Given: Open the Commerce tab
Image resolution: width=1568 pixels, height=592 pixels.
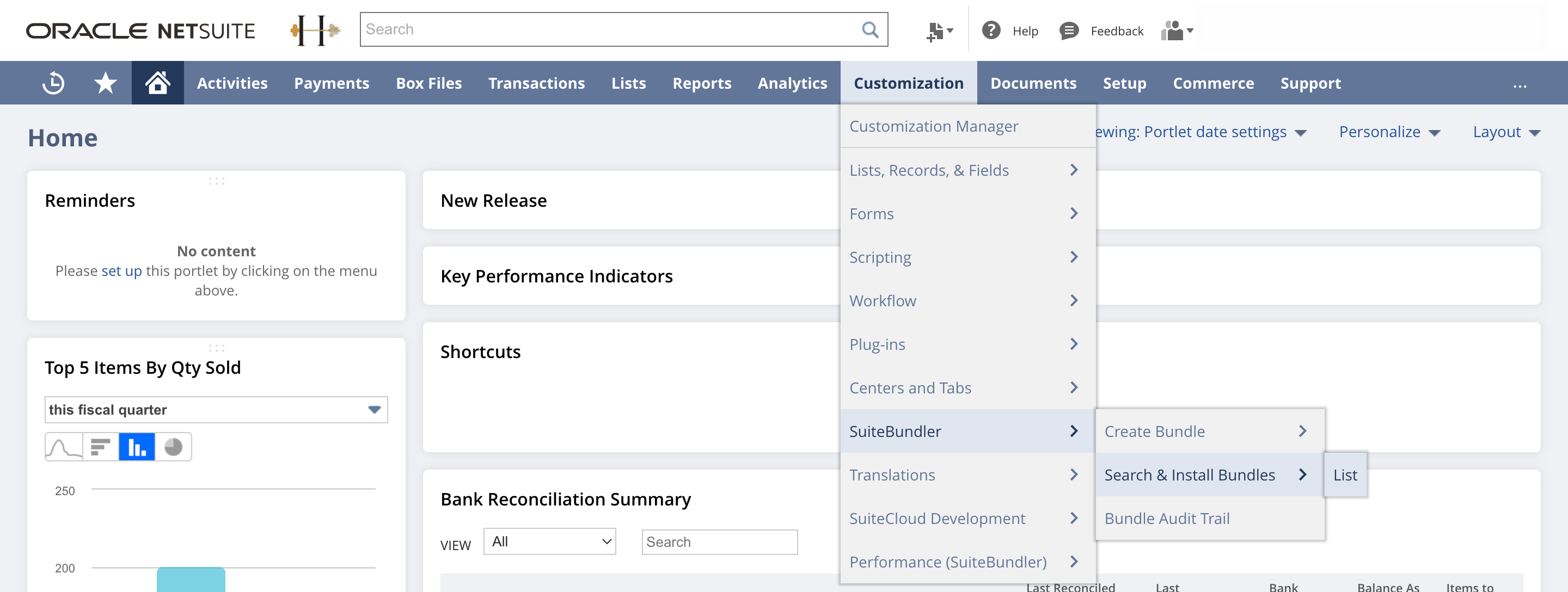Looking at the screenshot, I should 1213,83.
